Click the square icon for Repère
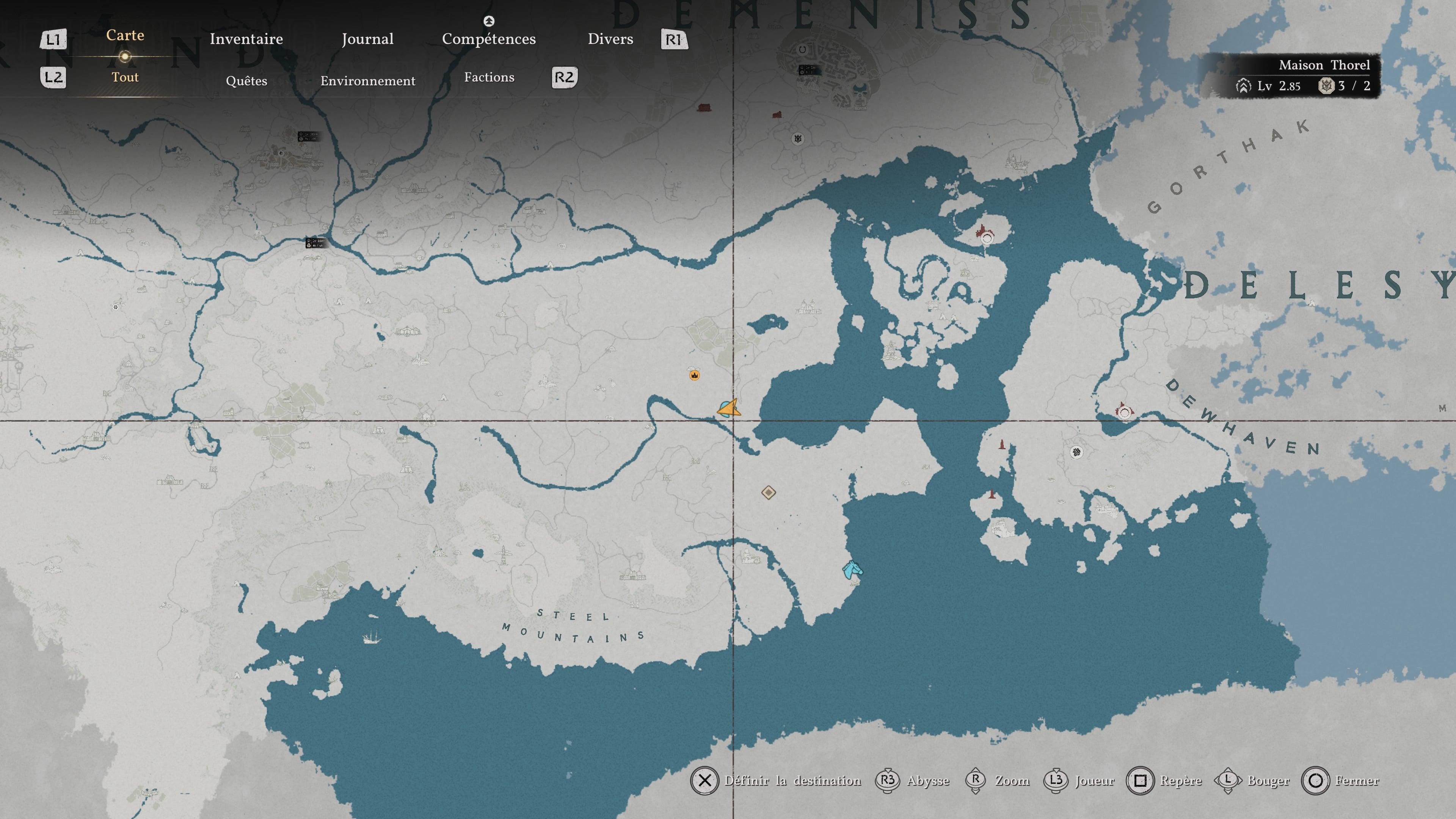Image resolution: width=1456 pixels, height=819 pixels. coord(1140,781)
